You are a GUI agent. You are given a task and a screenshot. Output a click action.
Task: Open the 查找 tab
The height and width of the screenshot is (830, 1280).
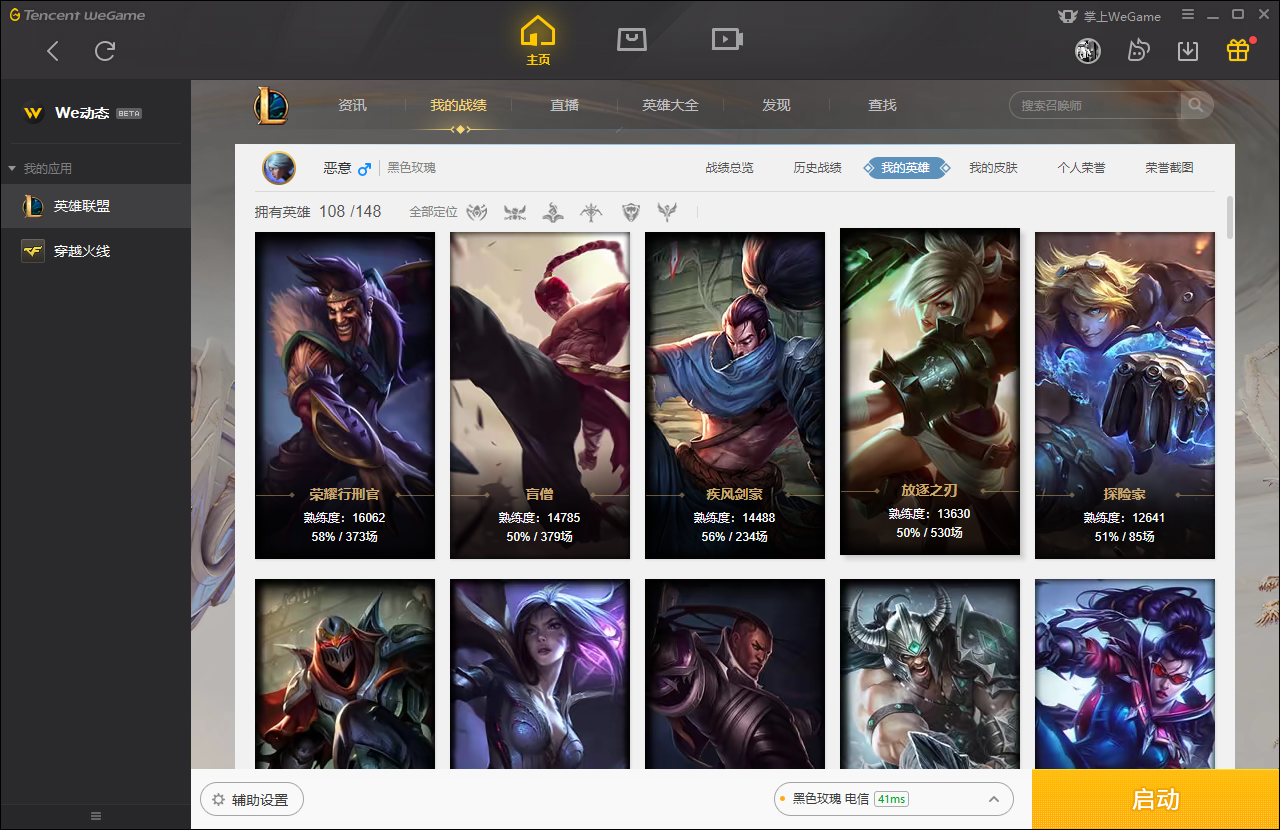click(x=882, y=105)
